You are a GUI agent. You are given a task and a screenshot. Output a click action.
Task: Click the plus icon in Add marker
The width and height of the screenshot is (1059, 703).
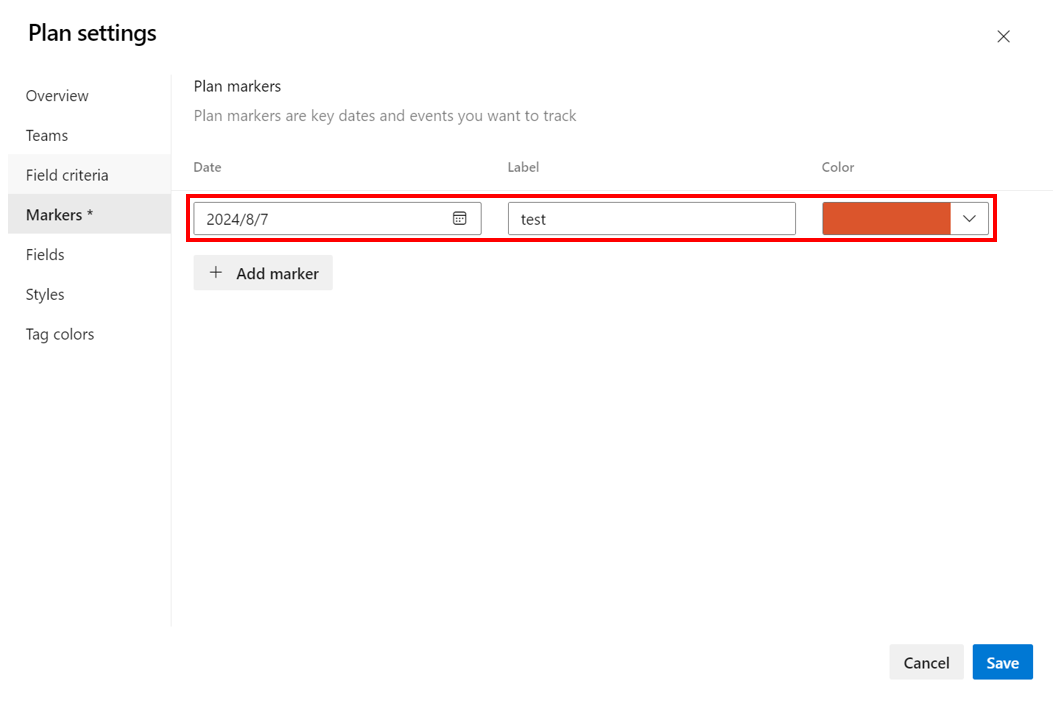pyautogui.click(x=215, y=272)
